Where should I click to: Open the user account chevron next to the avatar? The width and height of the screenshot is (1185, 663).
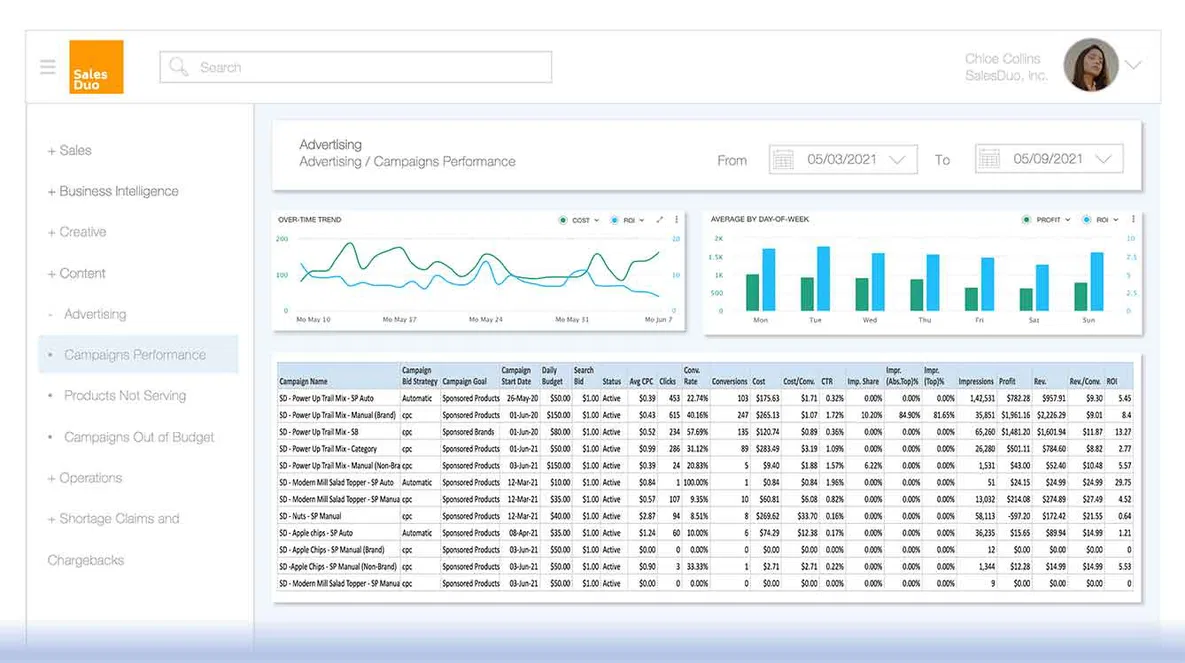[x=1132, y=65]
